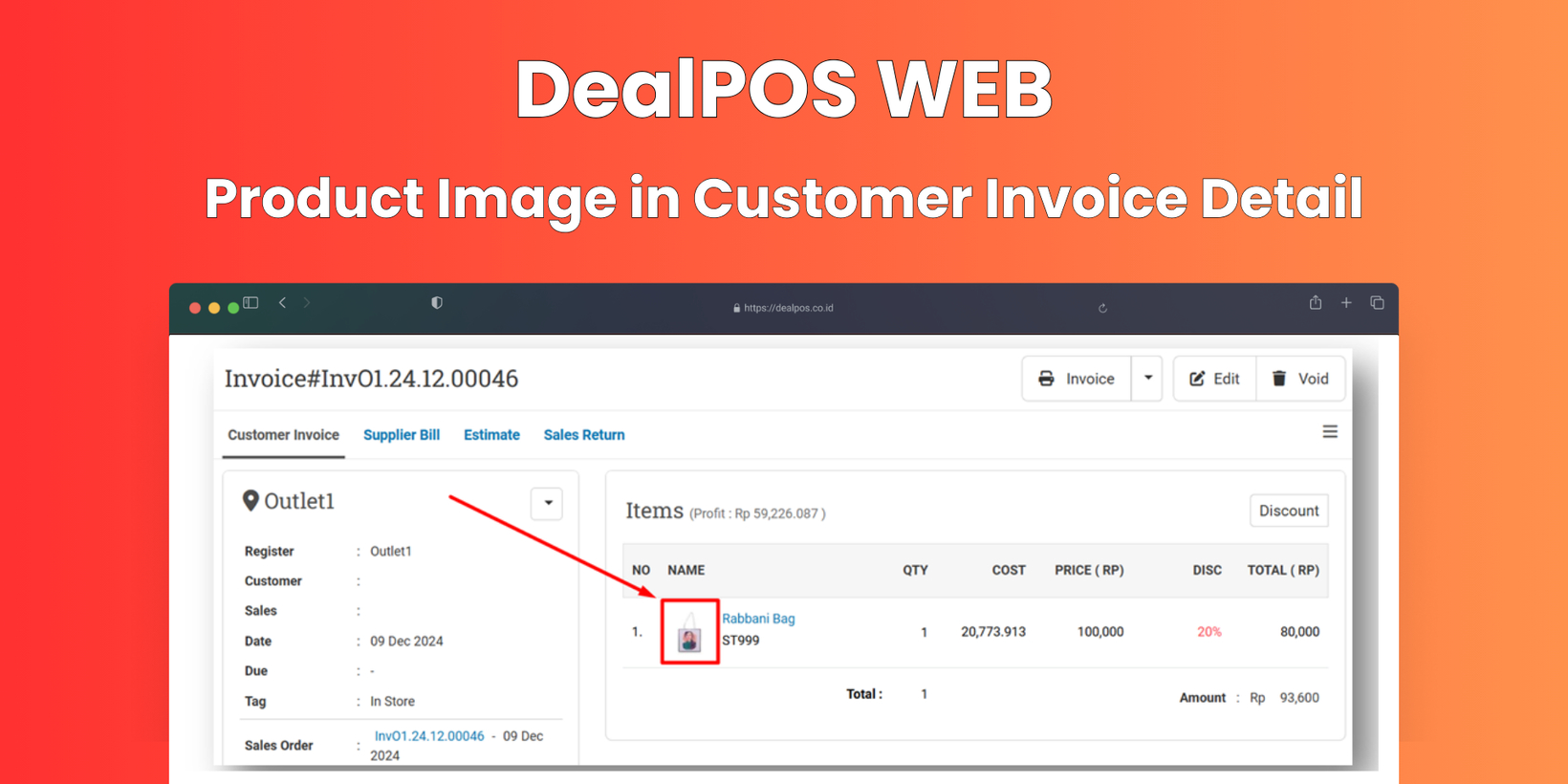Click the invoice title Invoice#InvO1.24.12.00046

pyautogui.click(x=371, y=379)
